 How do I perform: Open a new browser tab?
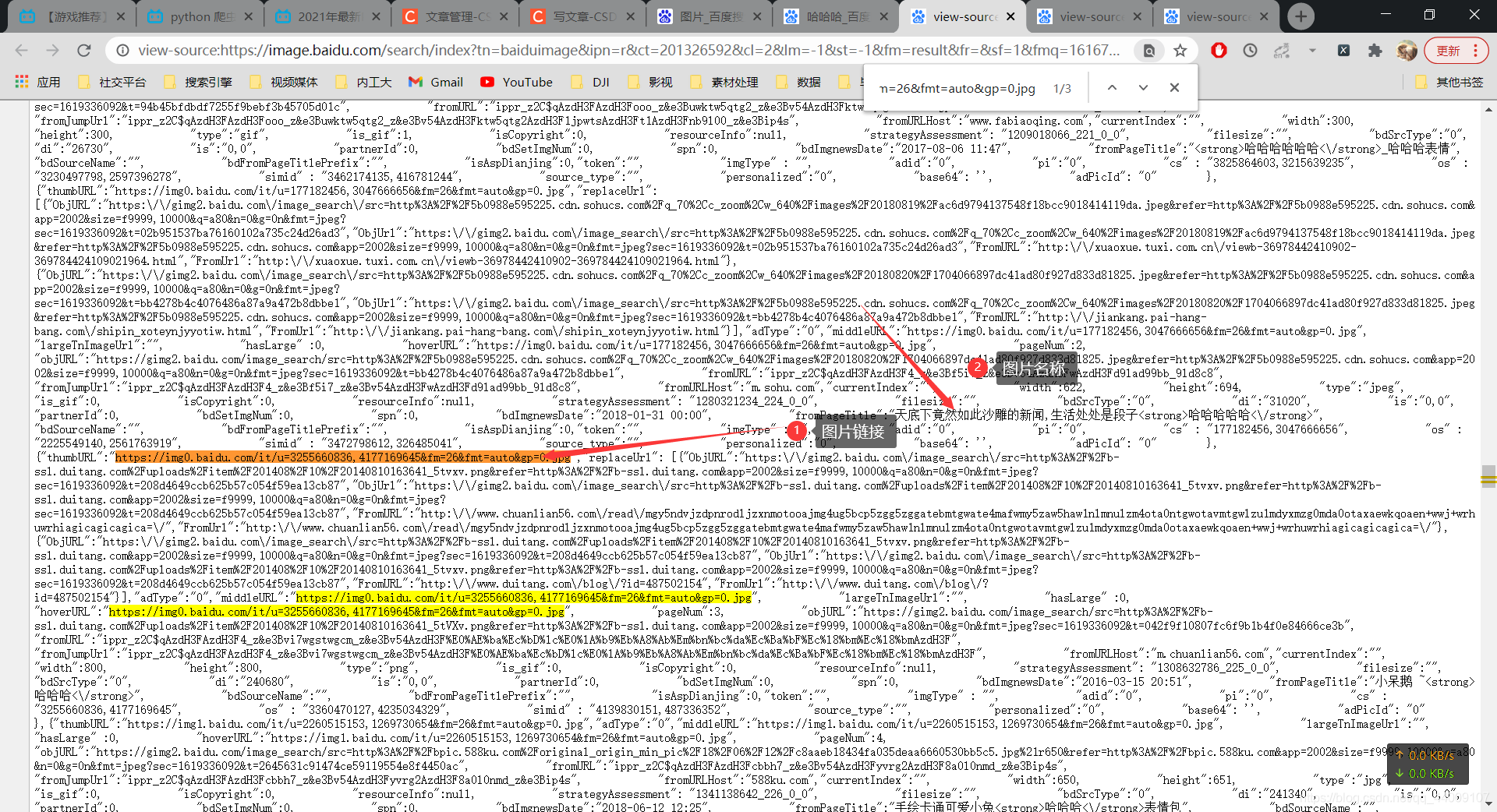tap(1301, 16)
